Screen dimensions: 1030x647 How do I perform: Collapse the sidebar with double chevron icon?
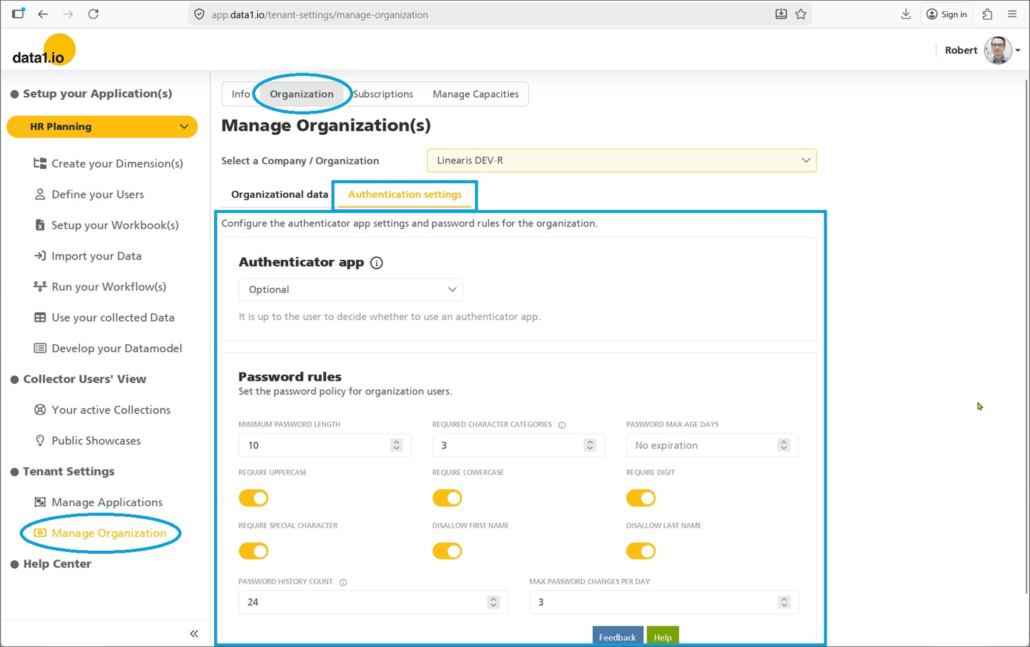[194, 634]
